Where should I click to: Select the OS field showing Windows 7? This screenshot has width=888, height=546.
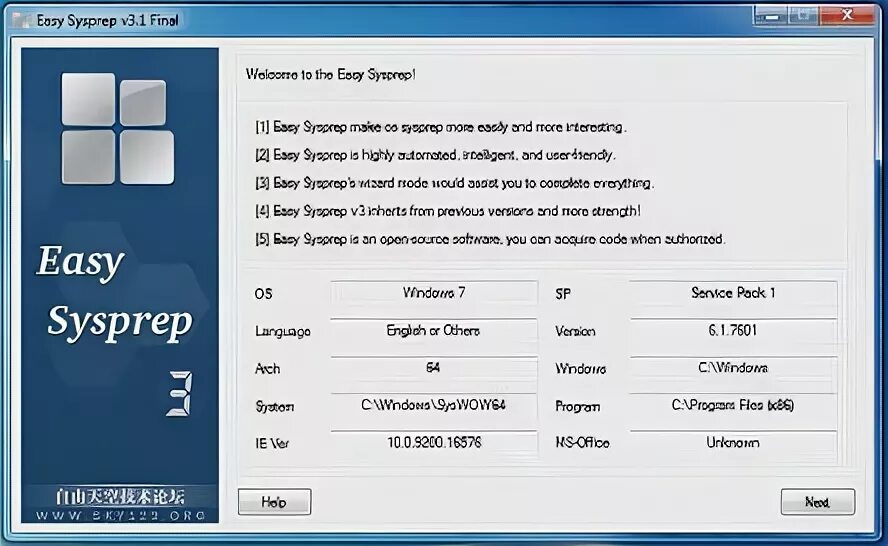point(434,293)
